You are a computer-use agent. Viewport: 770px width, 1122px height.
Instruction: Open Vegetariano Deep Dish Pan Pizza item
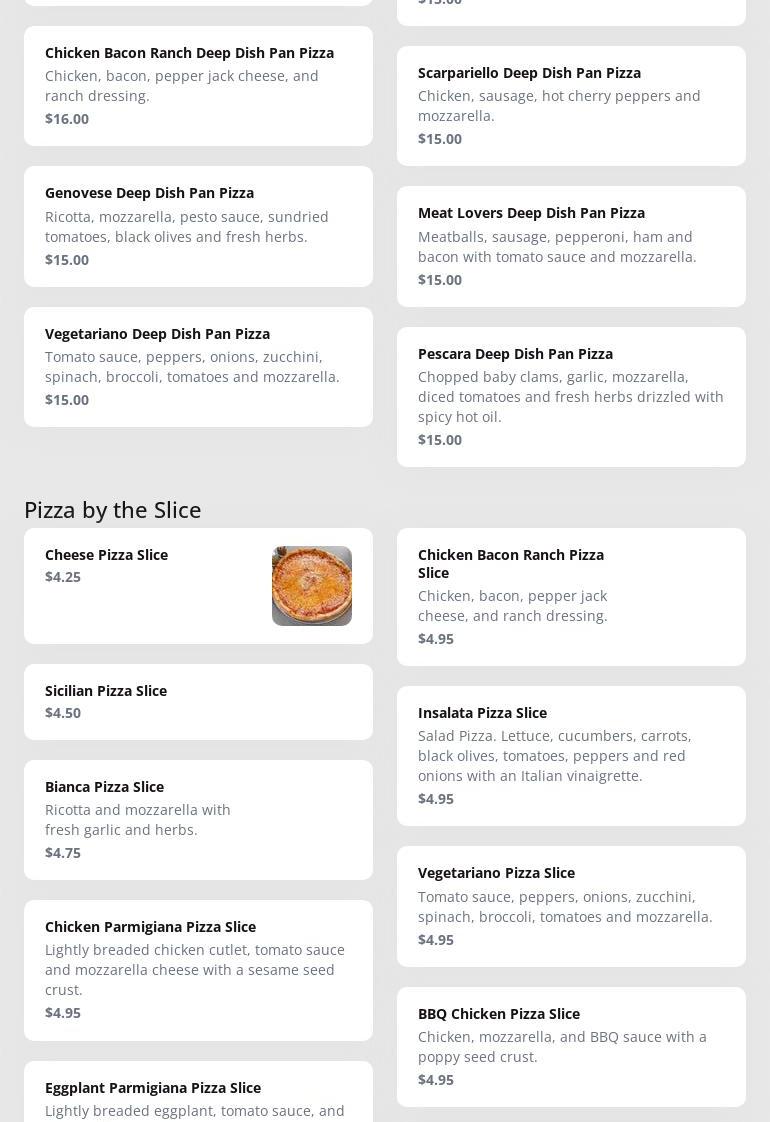pyautogui.click(x=157, y=334)
